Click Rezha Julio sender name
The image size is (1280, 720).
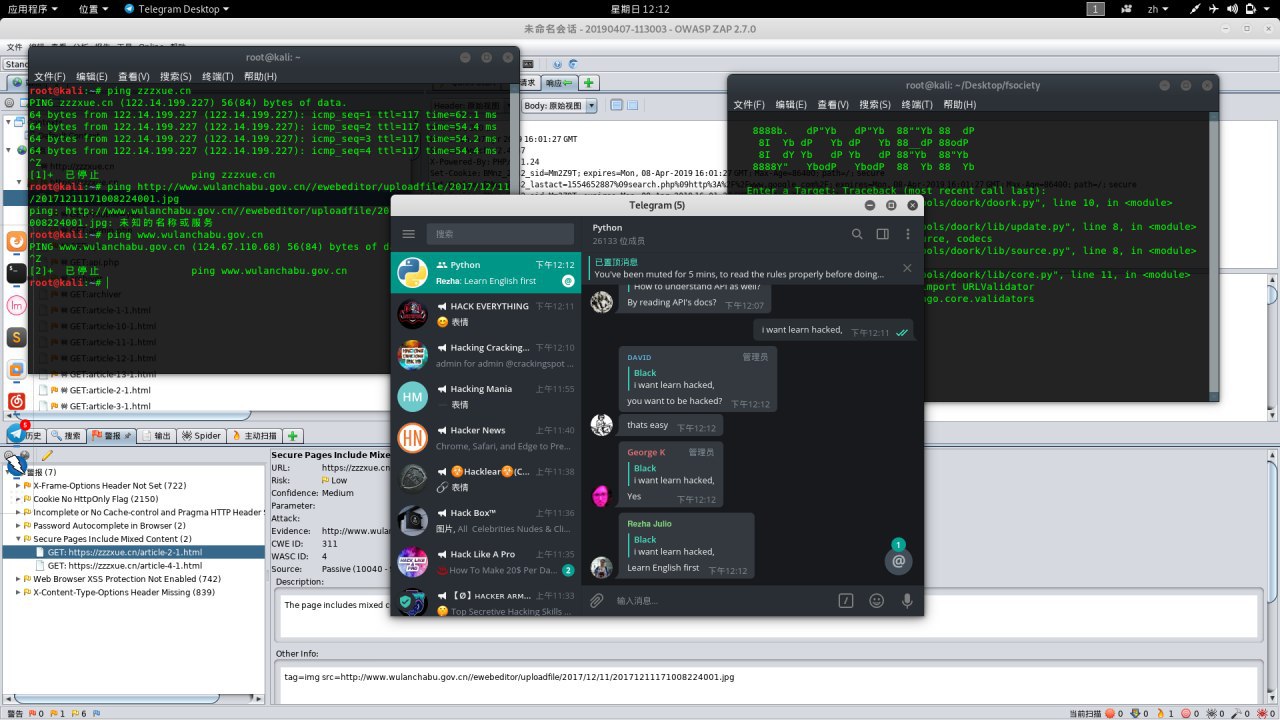(649, 523)
